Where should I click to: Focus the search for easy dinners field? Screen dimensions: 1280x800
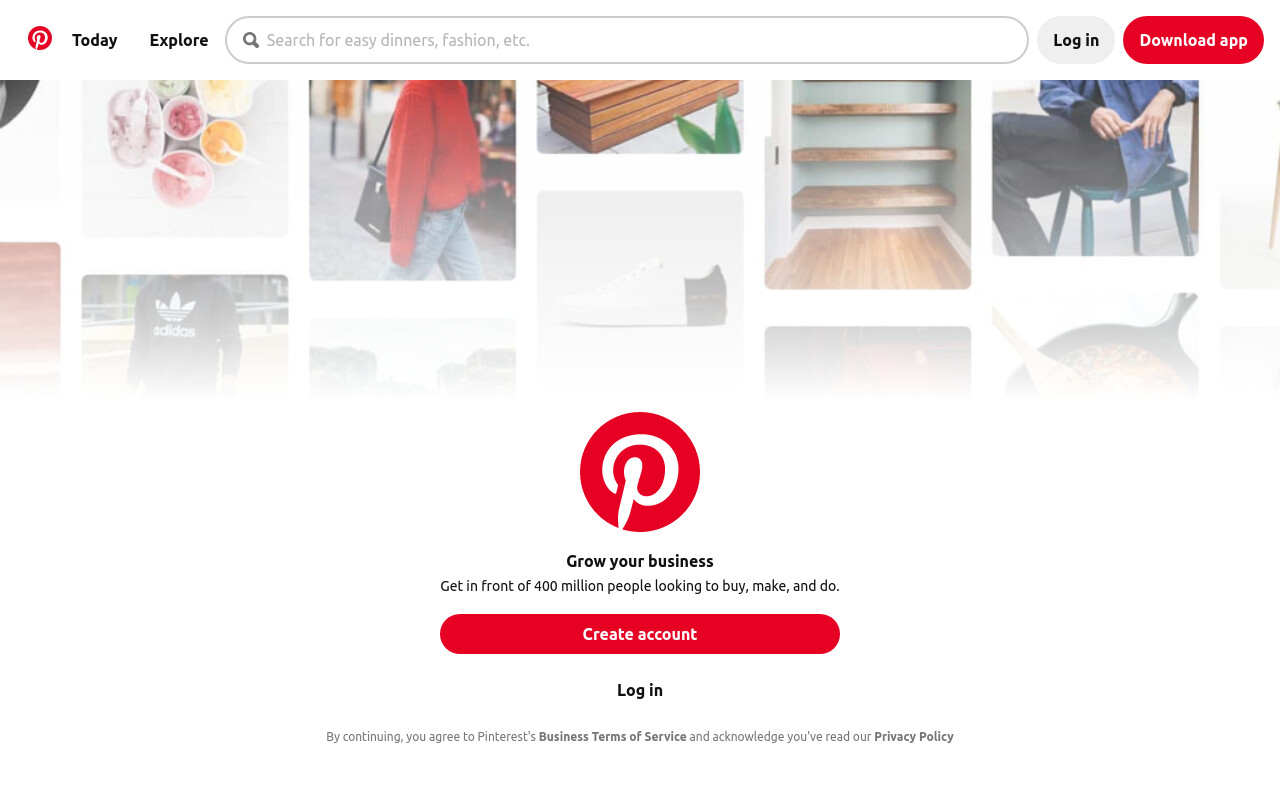pos(627,40)
